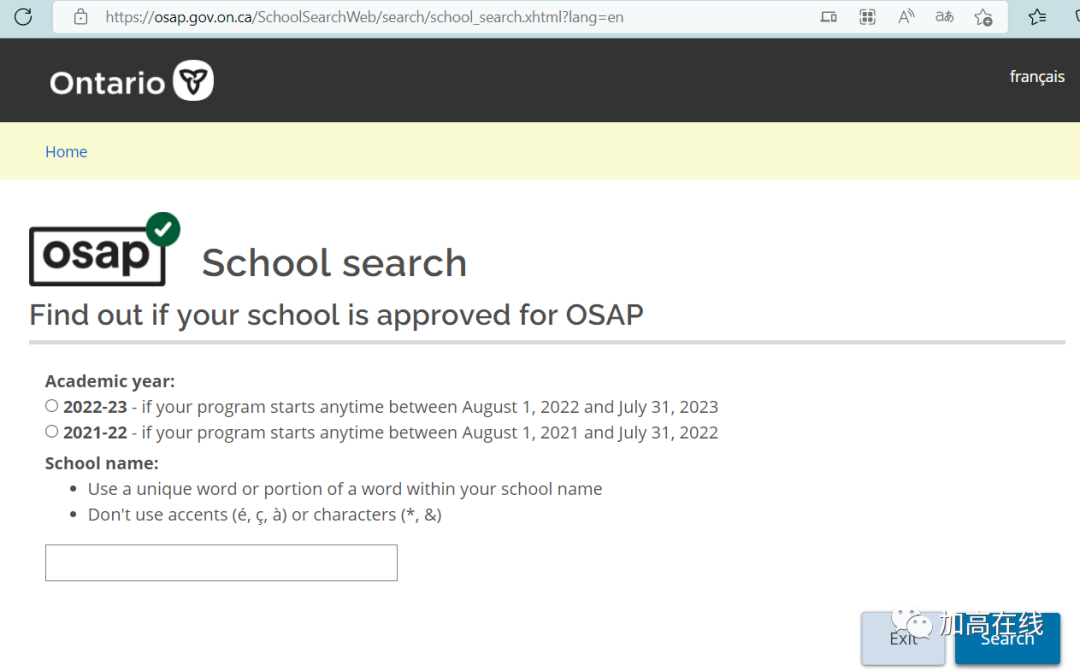
Task: Open the QR code generator icon
Action: tap(866, 17)
